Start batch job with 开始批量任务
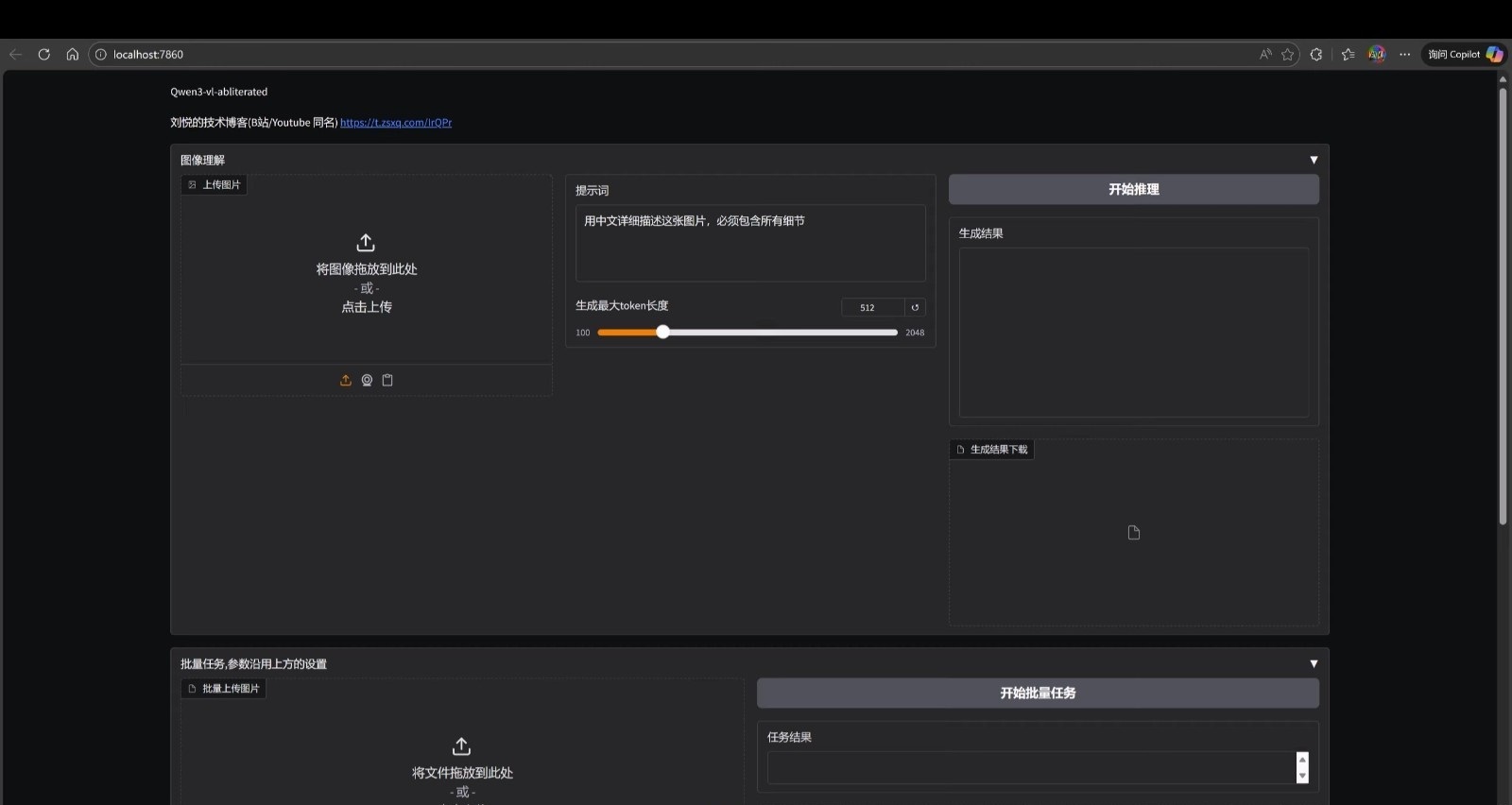Image resolution: width=1512 pixels, height=805 pixels. (x=1038, y=693)
